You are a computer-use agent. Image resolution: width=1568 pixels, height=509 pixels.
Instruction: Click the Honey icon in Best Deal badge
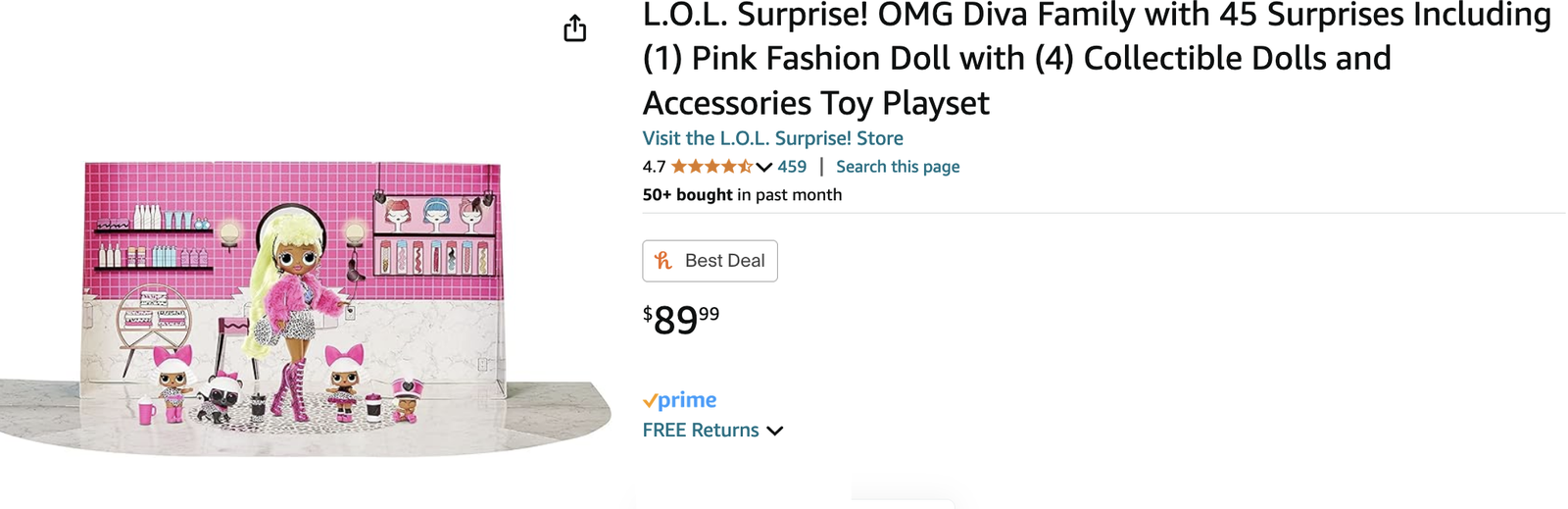[663, 261]
